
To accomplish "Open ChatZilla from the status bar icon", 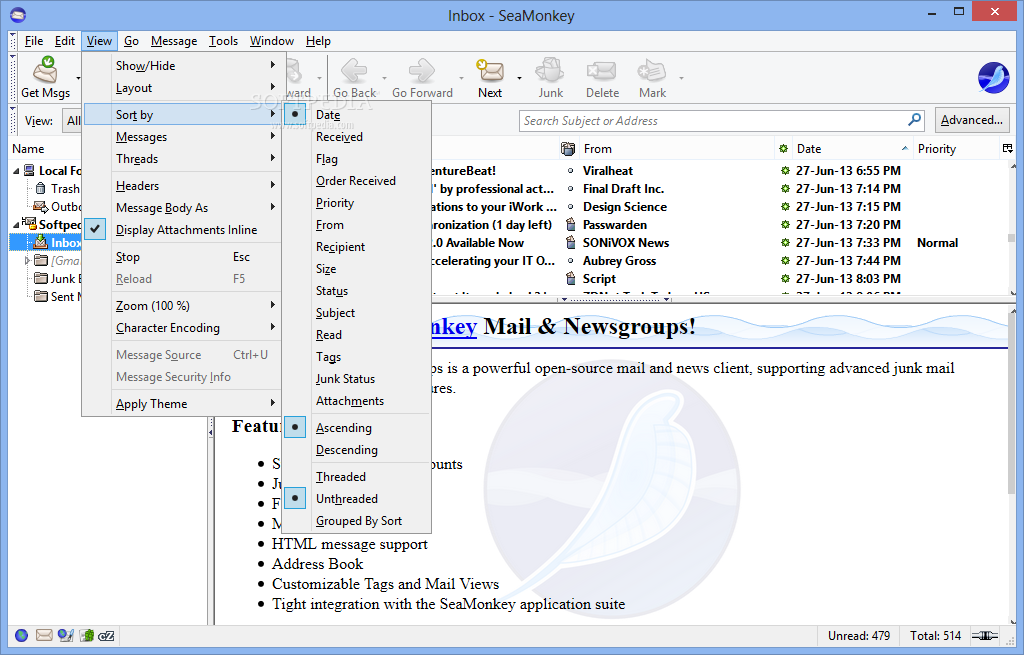I will click(106, 635).
